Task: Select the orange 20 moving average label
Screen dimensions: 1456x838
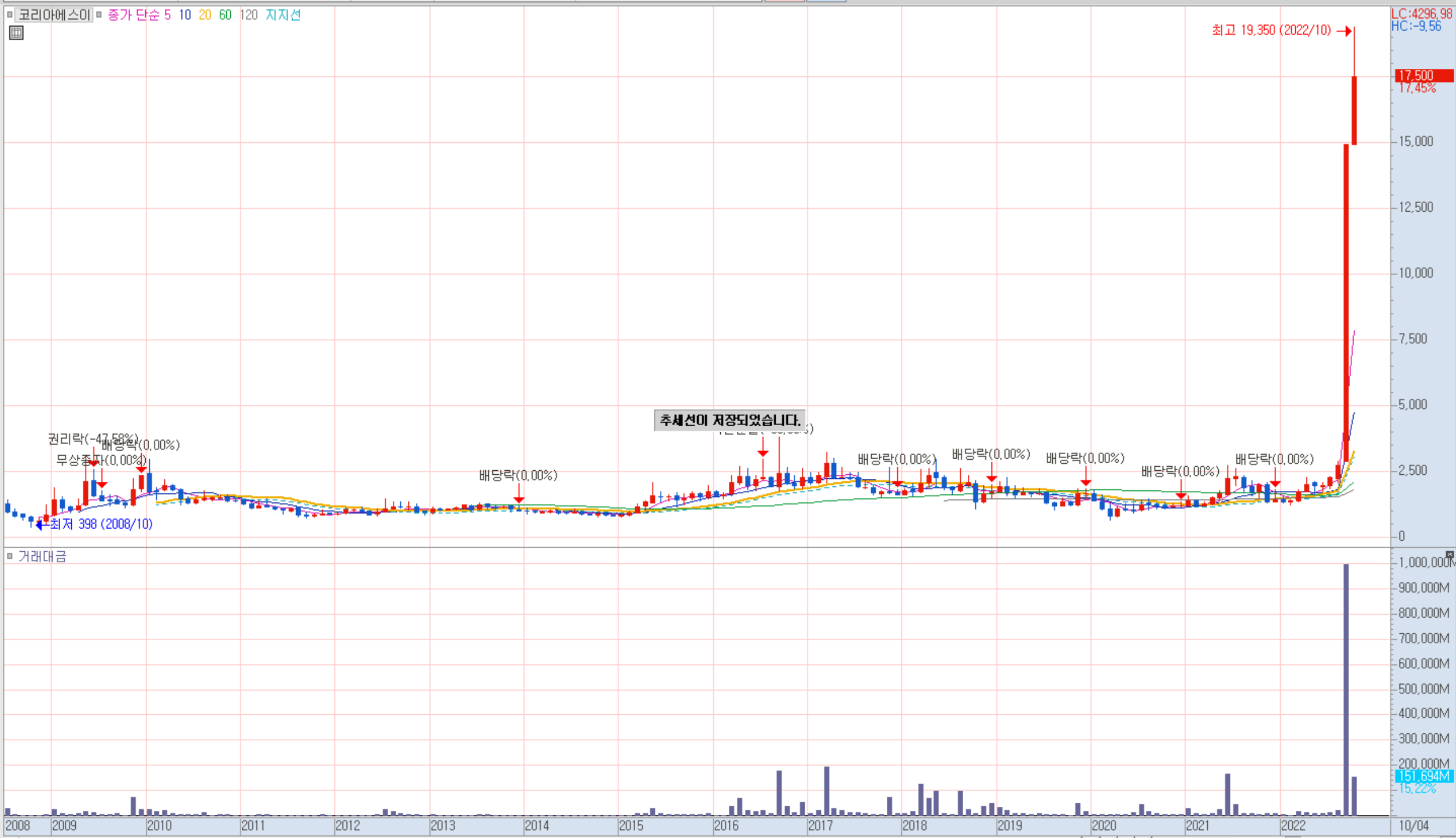Action: (205, 15)
